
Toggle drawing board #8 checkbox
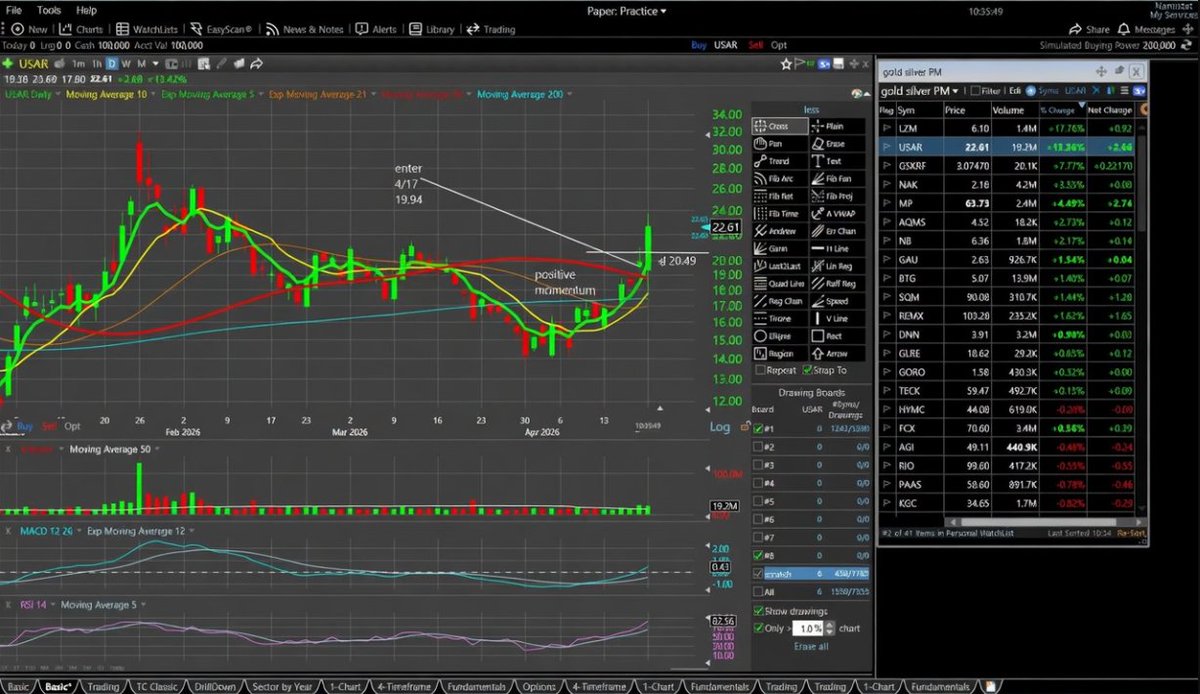click(758, 555)
